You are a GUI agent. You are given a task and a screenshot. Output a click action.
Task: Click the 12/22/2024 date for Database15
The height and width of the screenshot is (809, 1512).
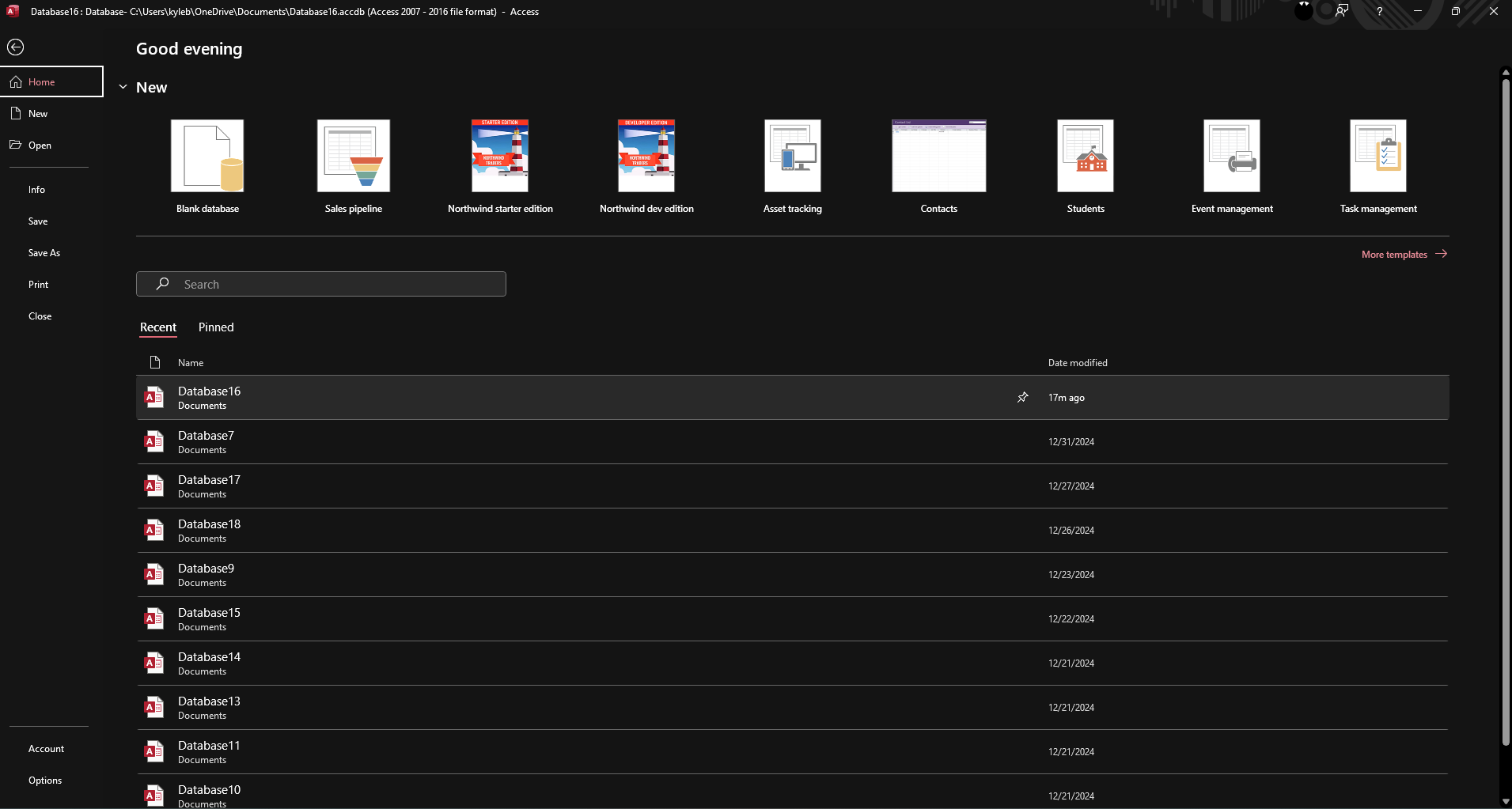pyautogui.click(x=1071, y=619)
